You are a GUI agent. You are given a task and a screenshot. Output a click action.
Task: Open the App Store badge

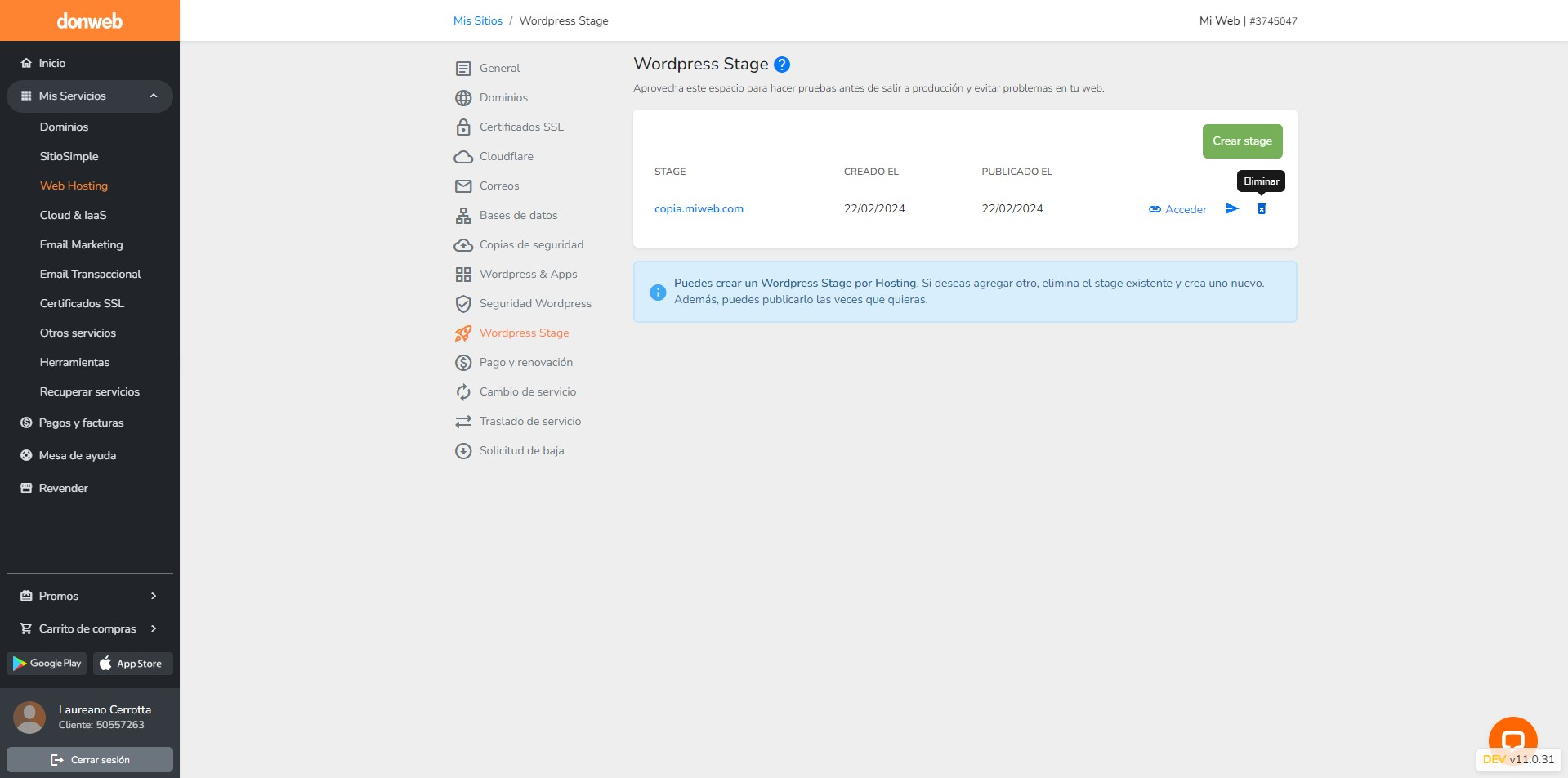click(133, 664)
